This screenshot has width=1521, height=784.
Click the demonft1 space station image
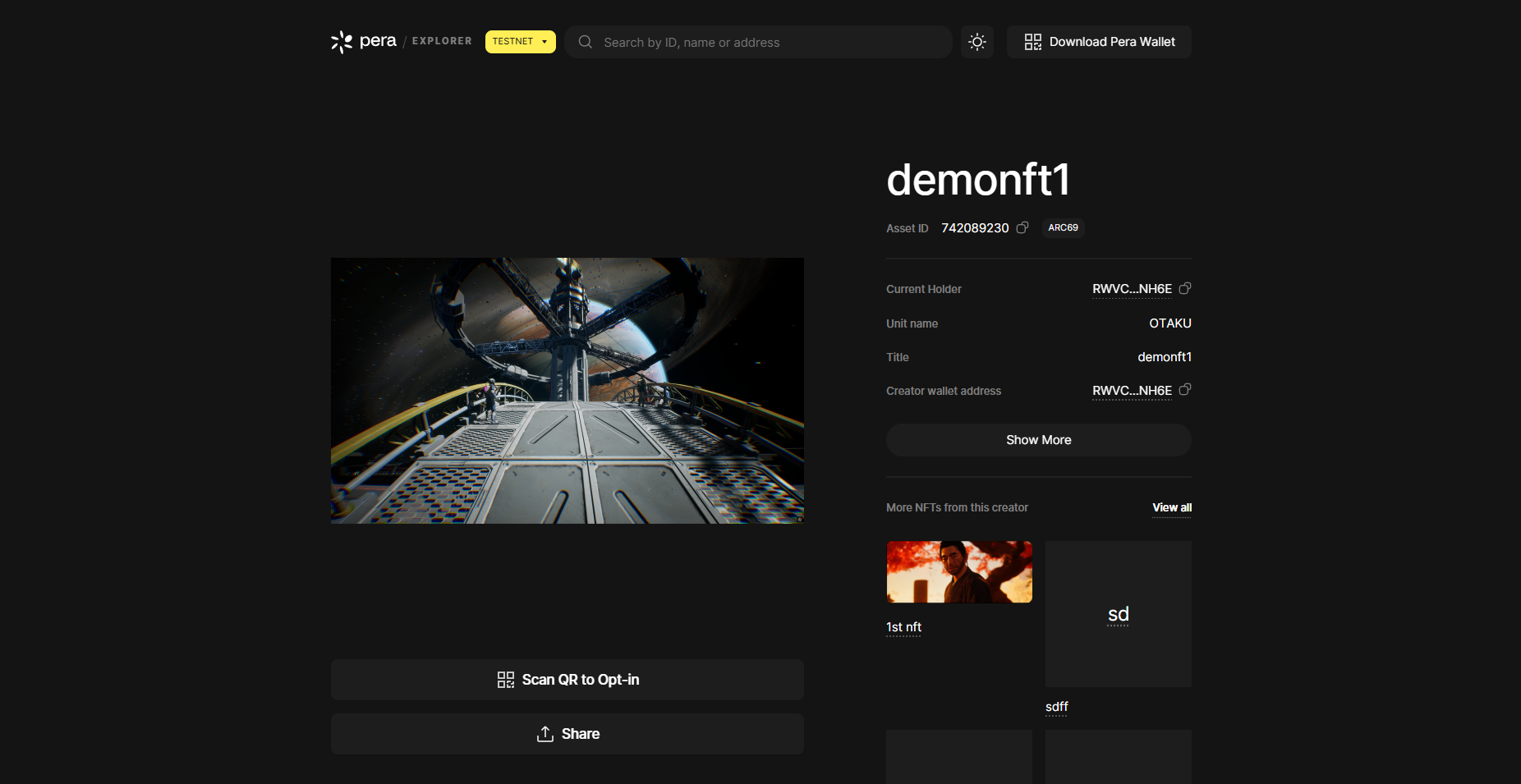coord(568,391)
